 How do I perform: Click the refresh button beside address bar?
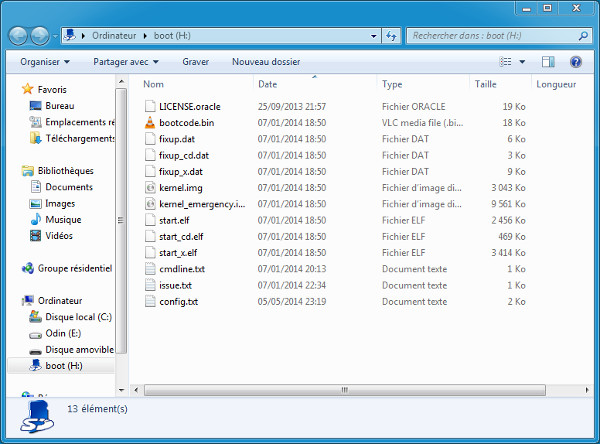point(393,36)
